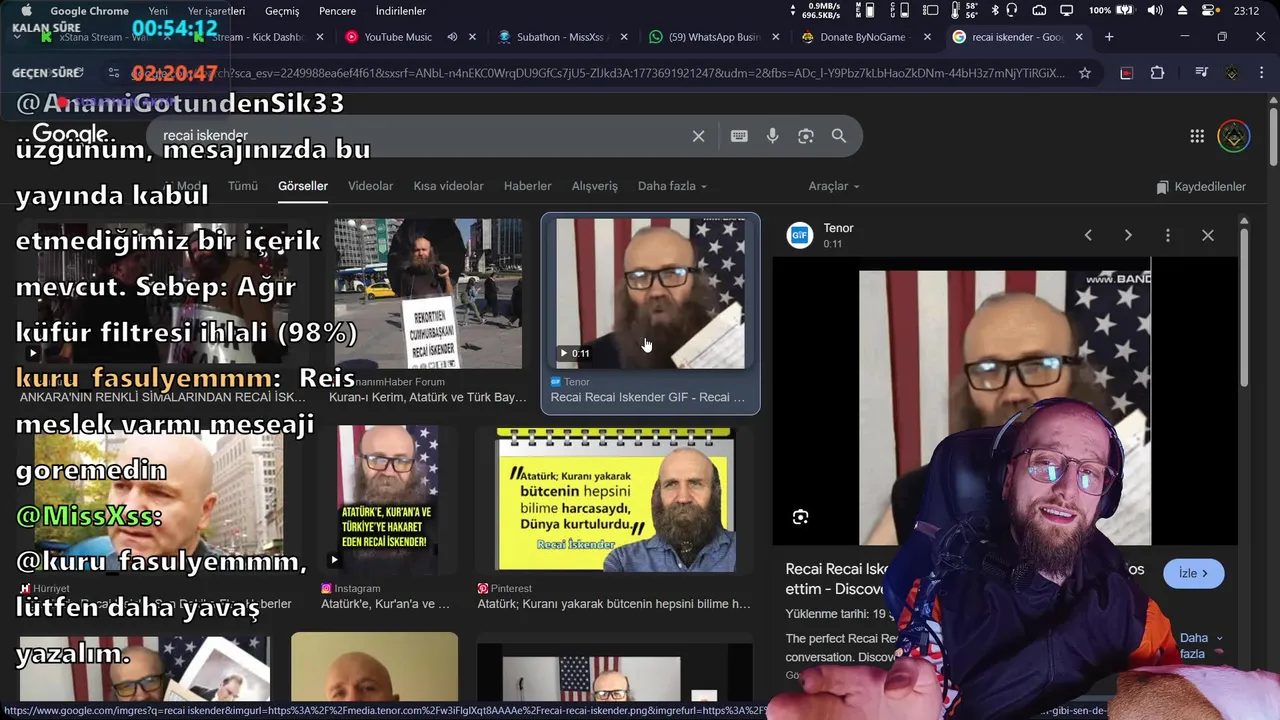This screenshot has height=720, width=1280.
Task: Open the Chrome extensions puzzle menu
Action: click(x=1157, y=73)
